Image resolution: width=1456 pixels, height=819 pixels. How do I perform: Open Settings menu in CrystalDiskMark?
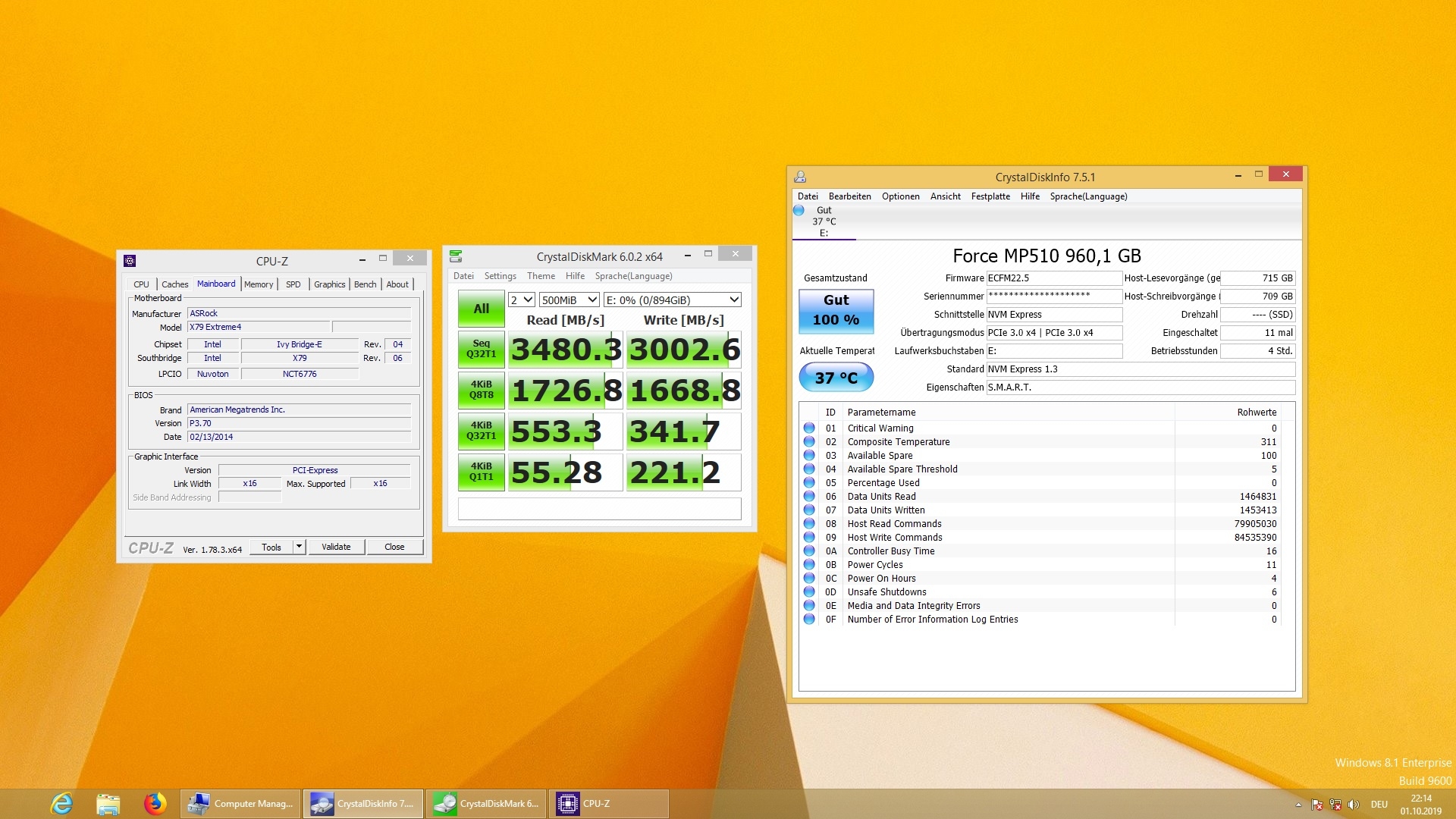point(500,276)
